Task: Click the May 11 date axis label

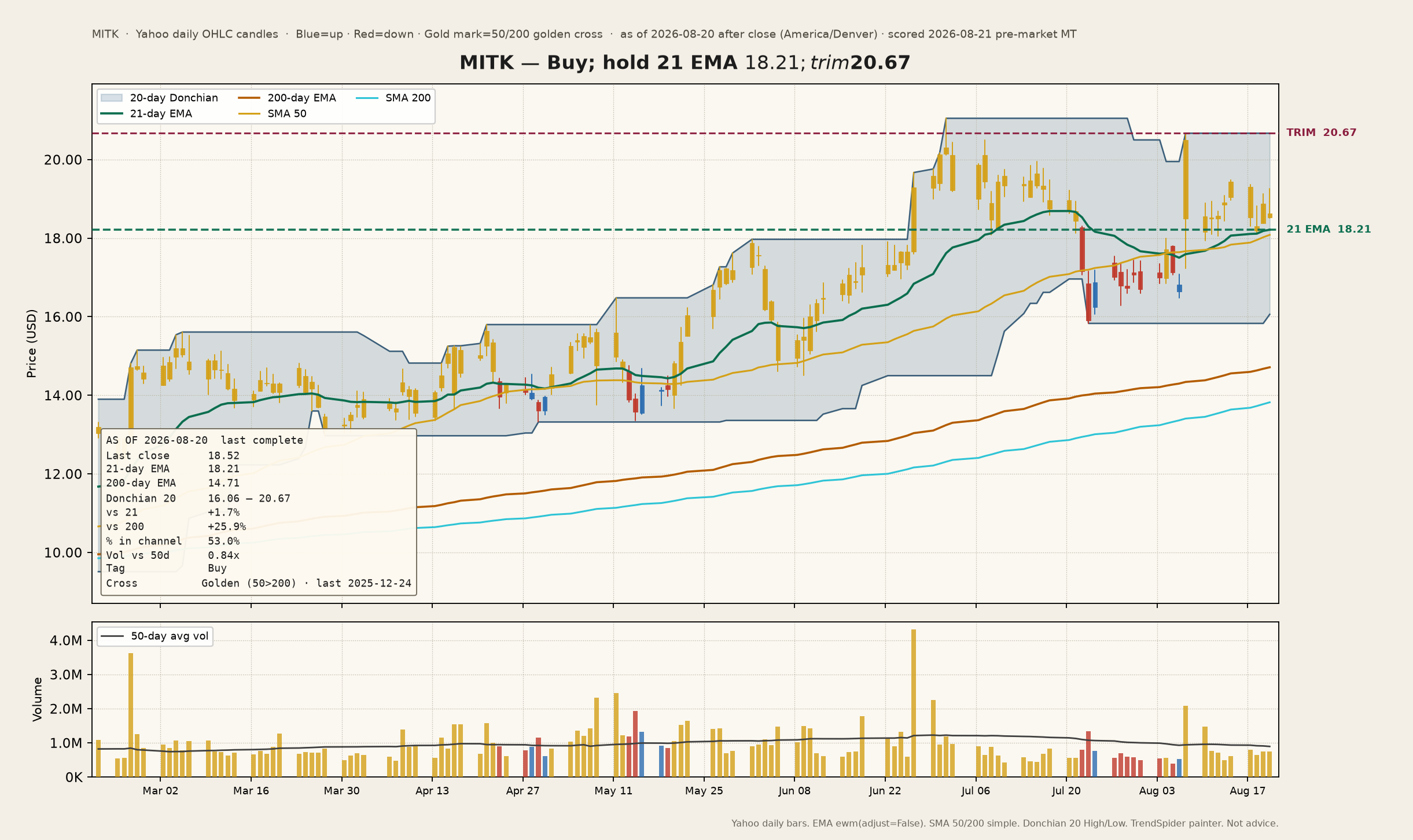Action: 613,791
